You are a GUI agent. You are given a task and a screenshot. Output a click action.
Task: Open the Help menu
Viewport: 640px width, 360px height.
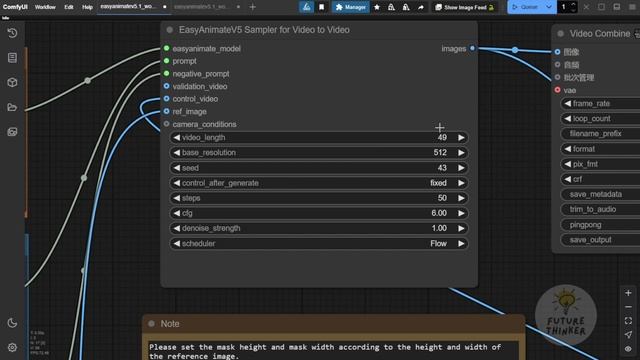pyautogui.click(x=87, y=7)
